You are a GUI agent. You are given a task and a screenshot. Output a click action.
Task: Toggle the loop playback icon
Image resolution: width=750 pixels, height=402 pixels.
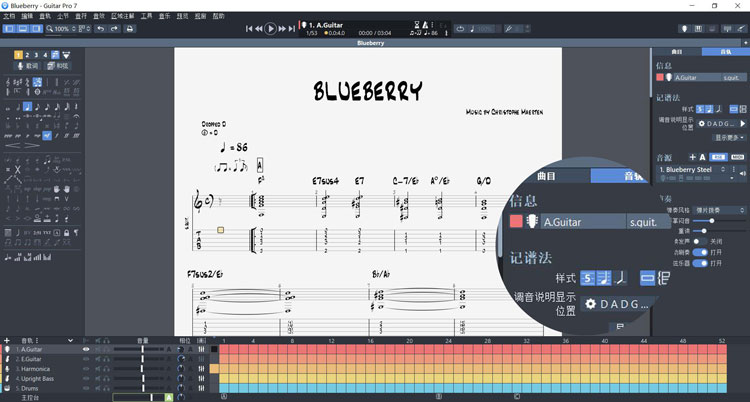coord(460,29)
